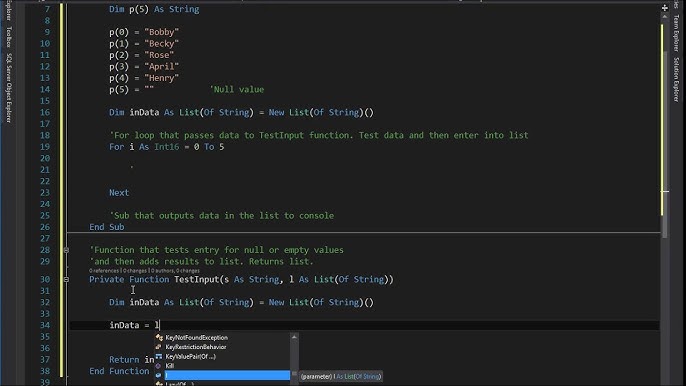Collapse the TestInput function at line 30
Image resolution: width=686 pixels, height=386 pixels.
click(x=66, y=279)
